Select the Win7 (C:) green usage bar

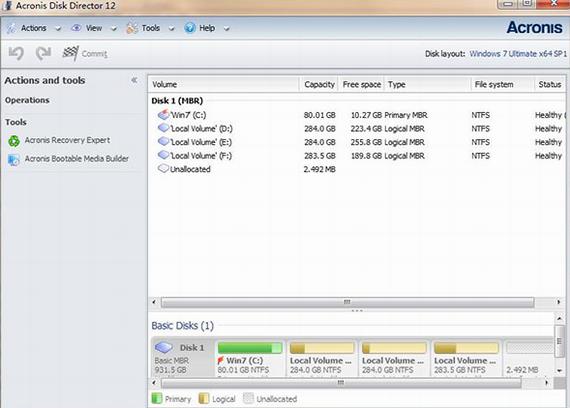pos(250,348)
